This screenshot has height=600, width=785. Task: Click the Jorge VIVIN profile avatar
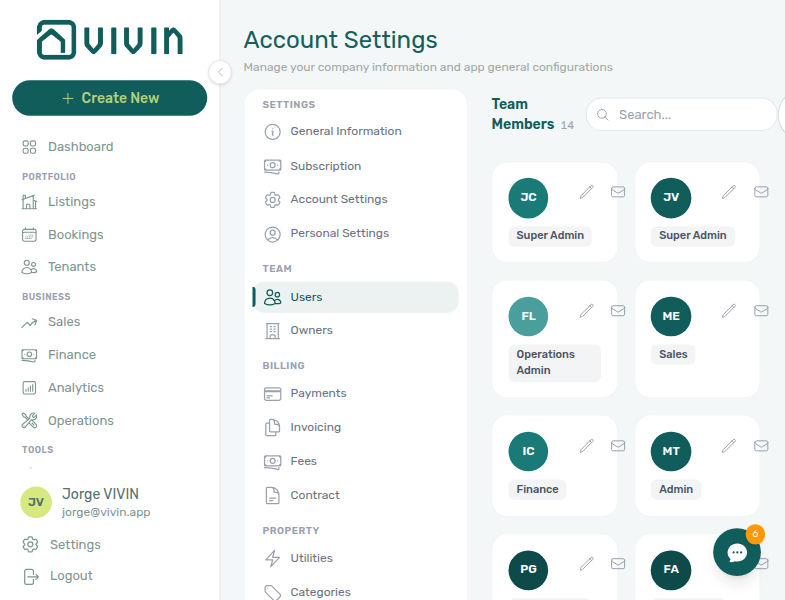[x=36, y=502]
